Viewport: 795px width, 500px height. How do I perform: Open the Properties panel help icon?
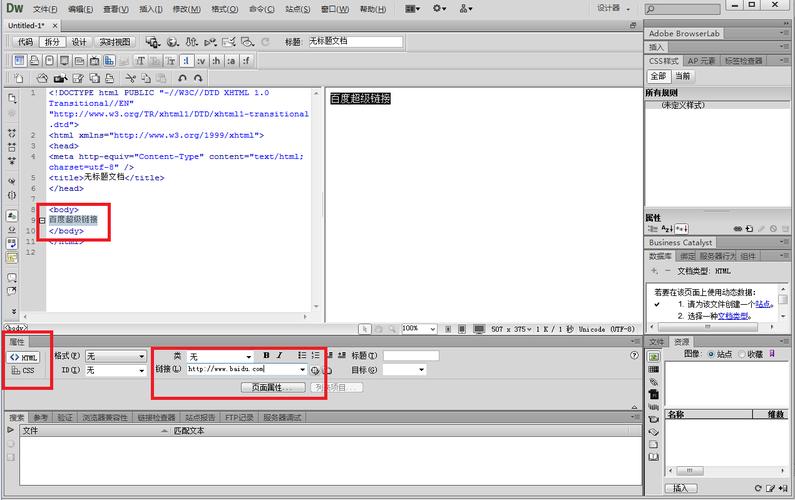coord(634,356)
